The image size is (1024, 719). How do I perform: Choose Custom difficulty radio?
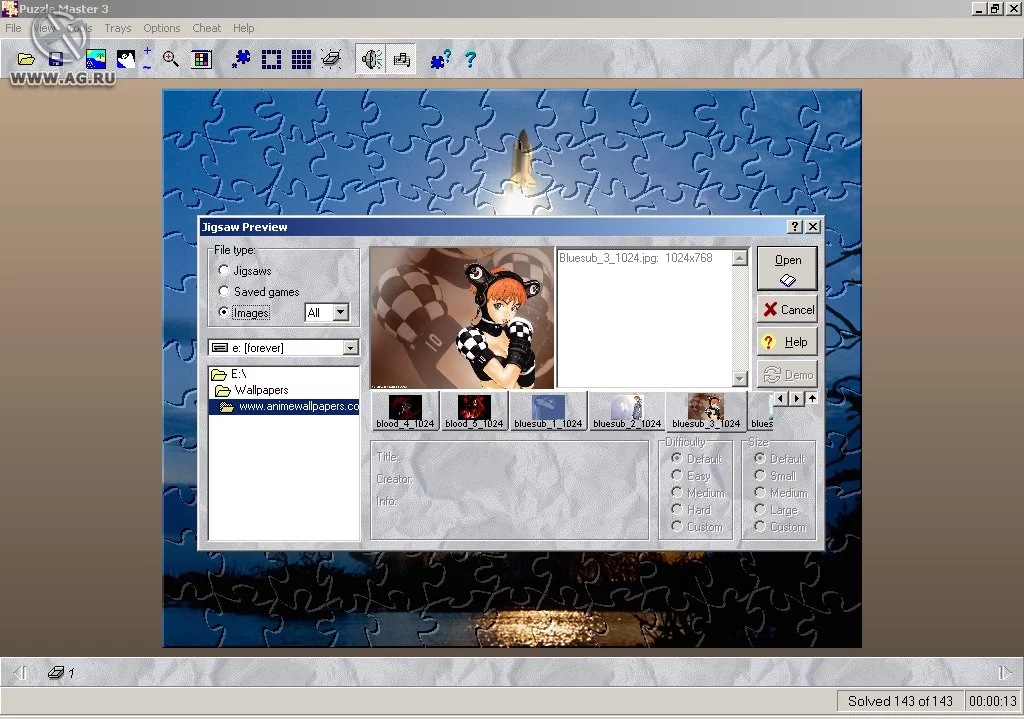click(x=677, y=526)
